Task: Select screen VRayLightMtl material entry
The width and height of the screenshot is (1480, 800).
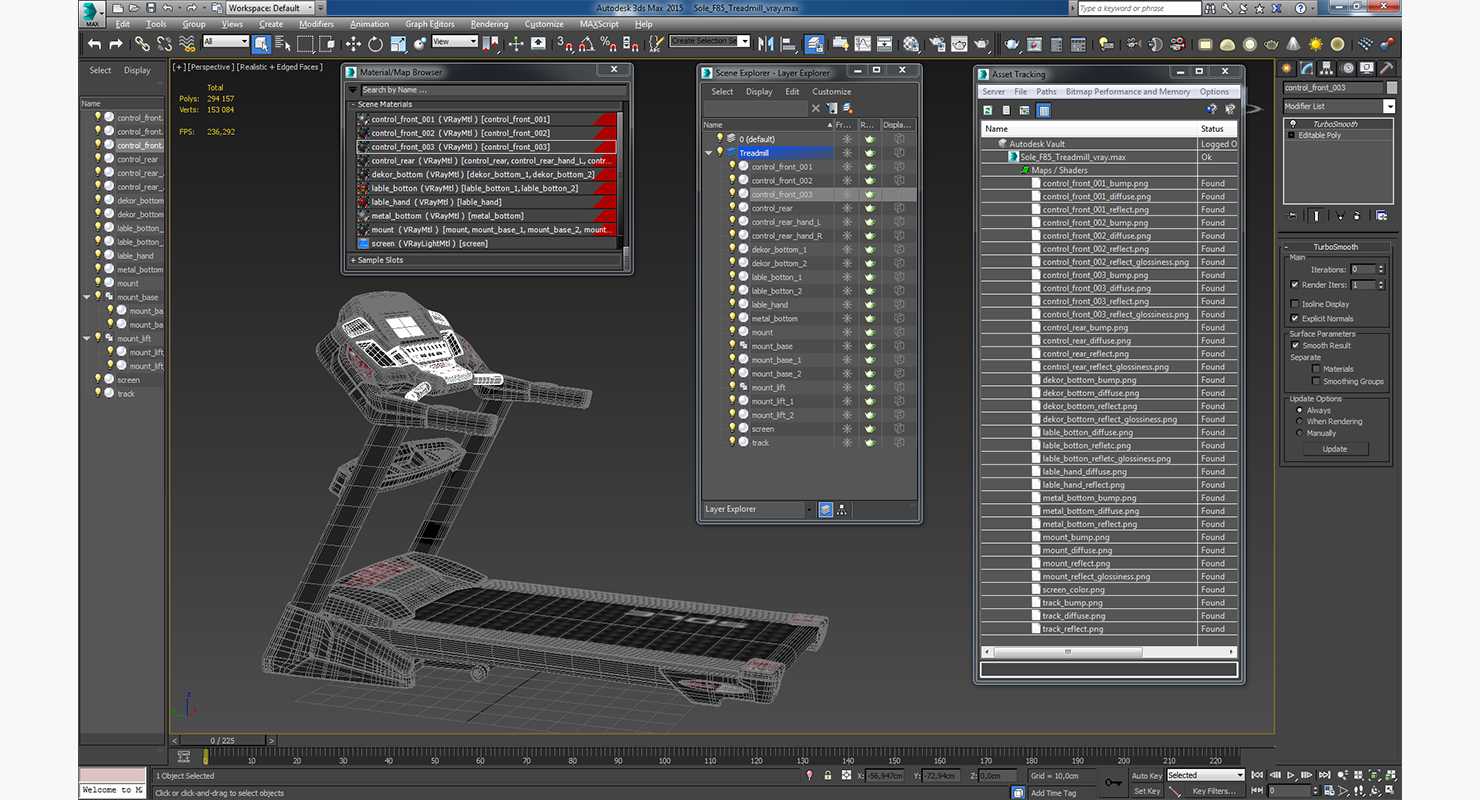Action: [x=486, y=243]
